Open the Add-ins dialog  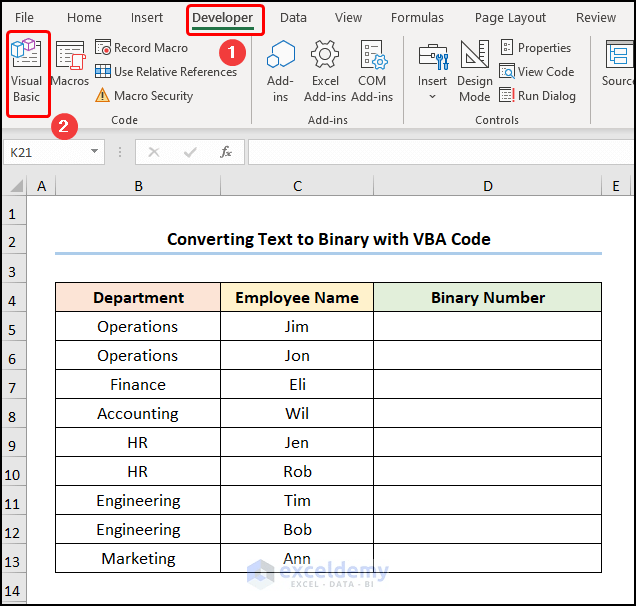[x=280, y=71]
